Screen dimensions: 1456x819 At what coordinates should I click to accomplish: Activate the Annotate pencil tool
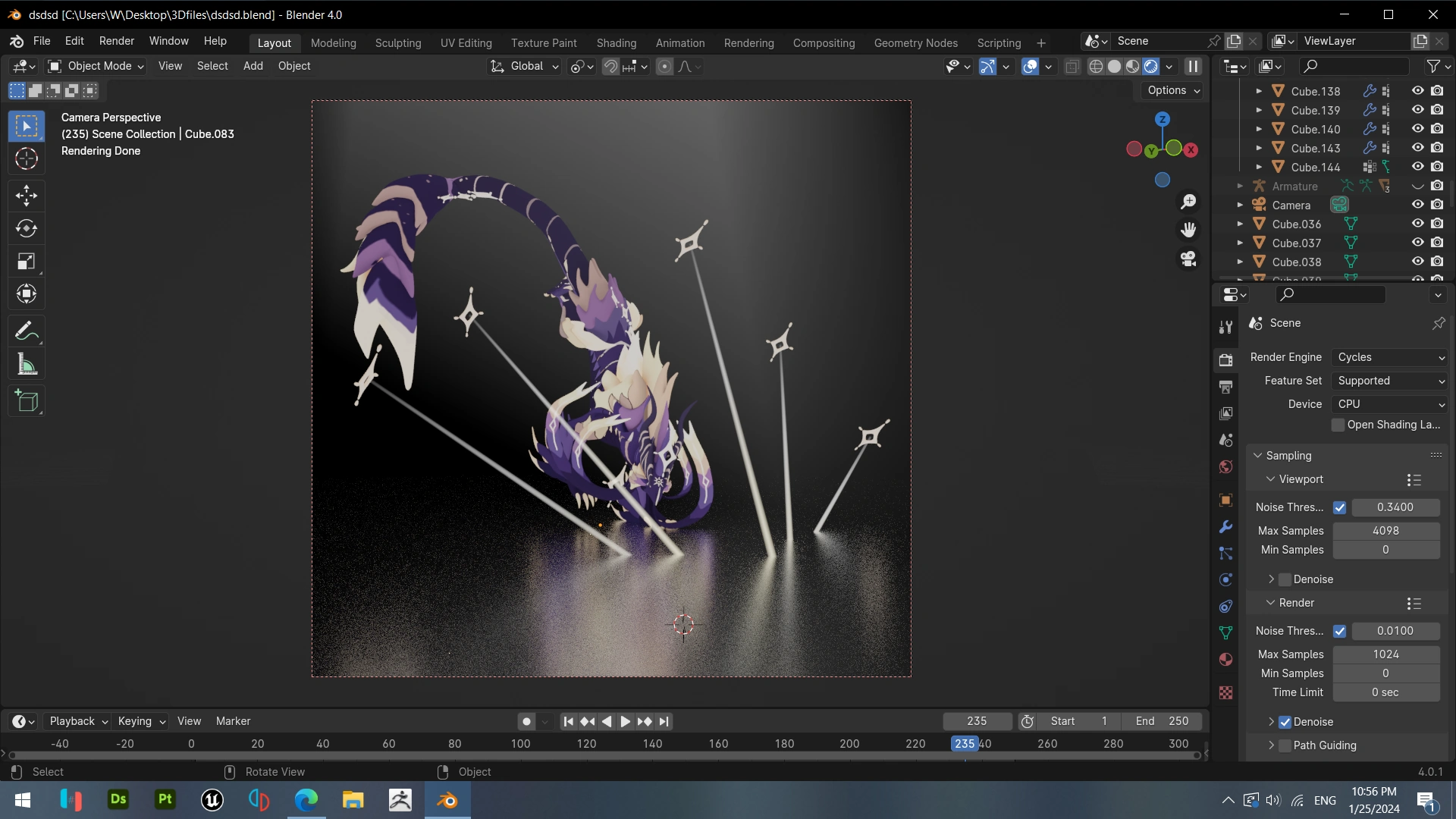27,331
